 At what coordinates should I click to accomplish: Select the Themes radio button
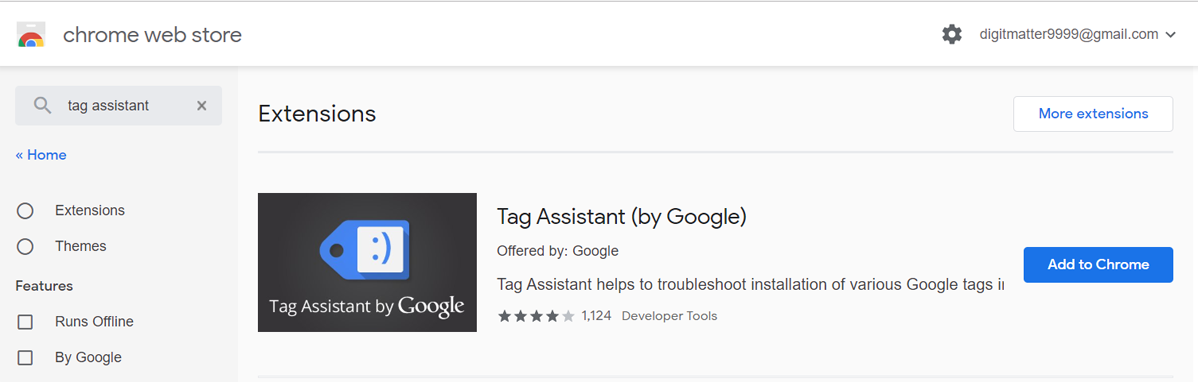coord(25,246)
